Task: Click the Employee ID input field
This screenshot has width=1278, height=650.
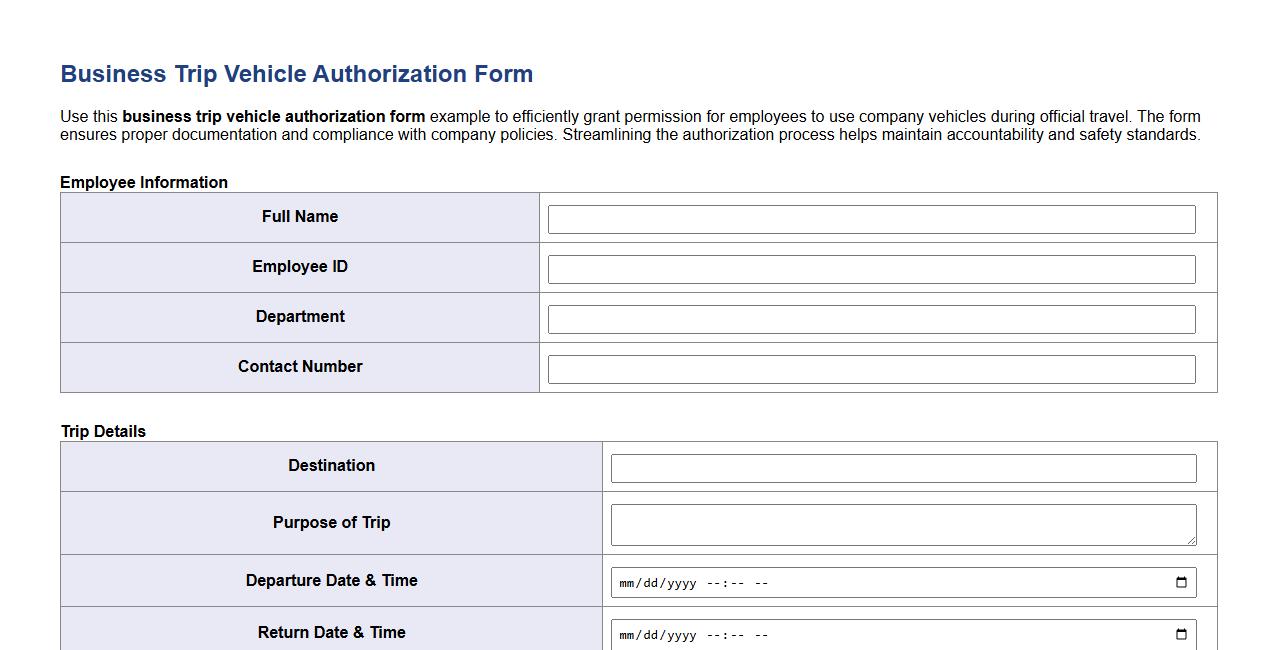Action: click(870, 269)
